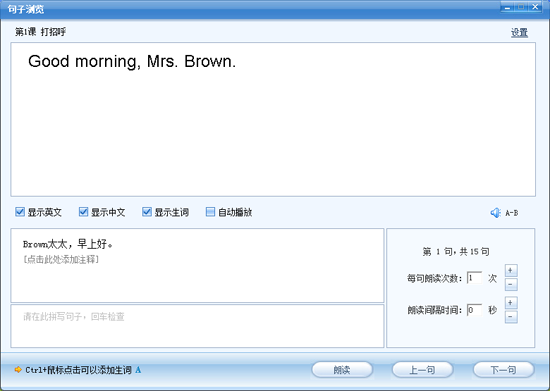Click the orange arrow hint icon

(x=18, y=370)
